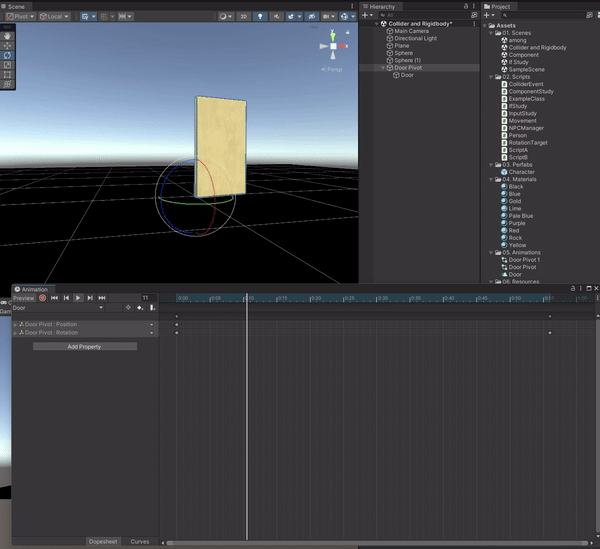
Task: Switch to Curves view
Action: point(140,541)
